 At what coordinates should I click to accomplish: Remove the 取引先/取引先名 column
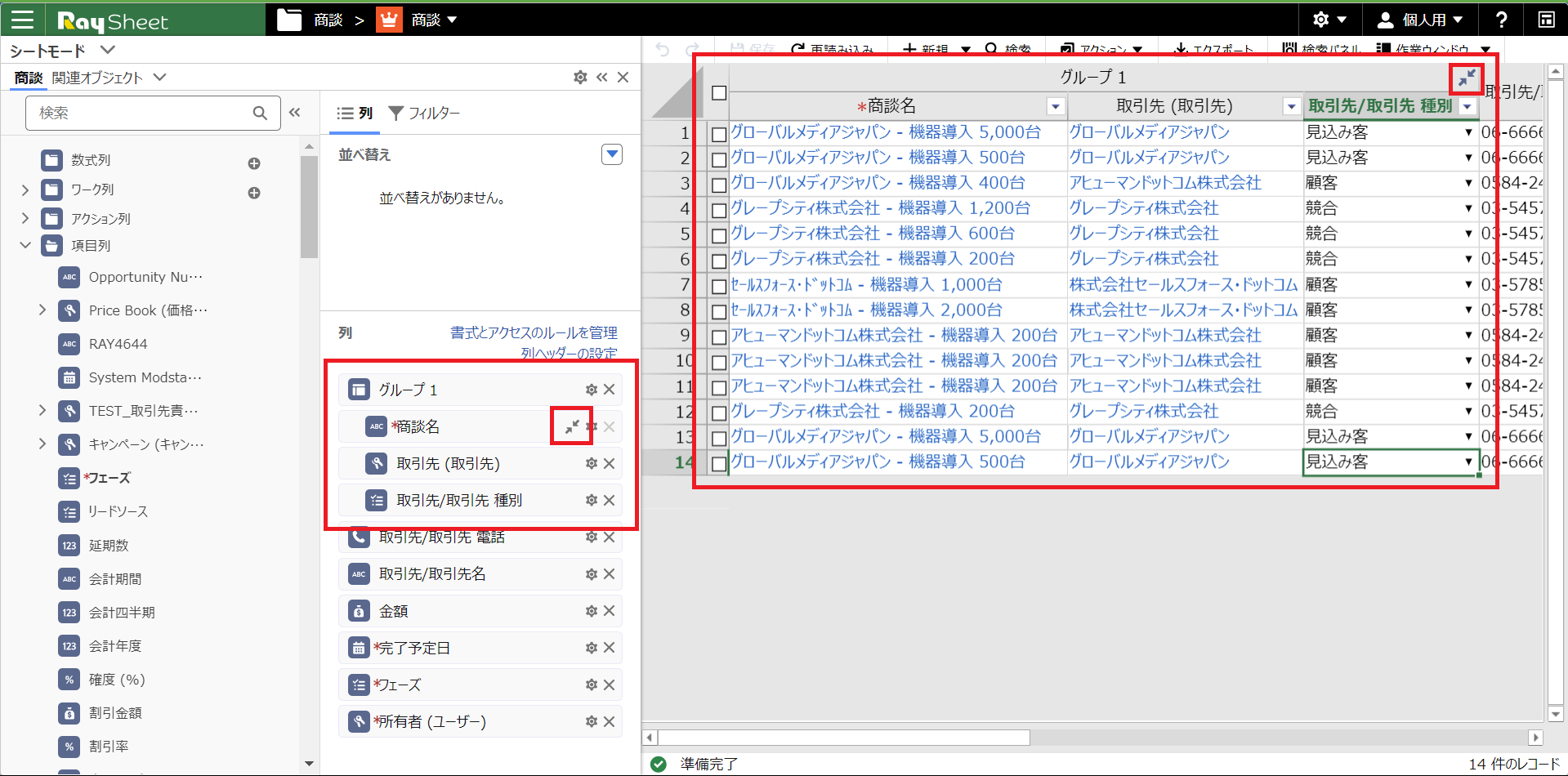pyautogui.click(x=610, y=574)
